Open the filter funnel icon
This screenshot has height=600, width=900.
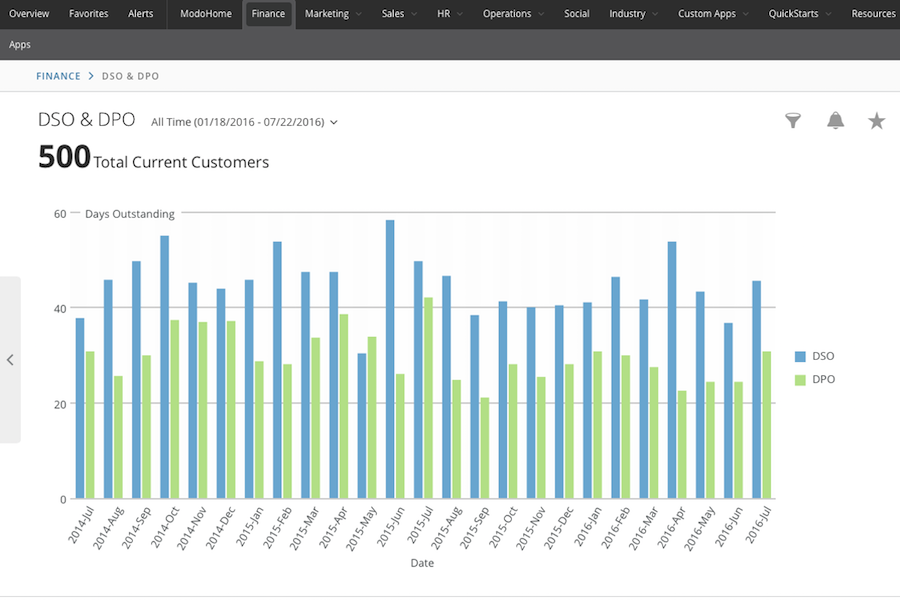tap(793, 121)
